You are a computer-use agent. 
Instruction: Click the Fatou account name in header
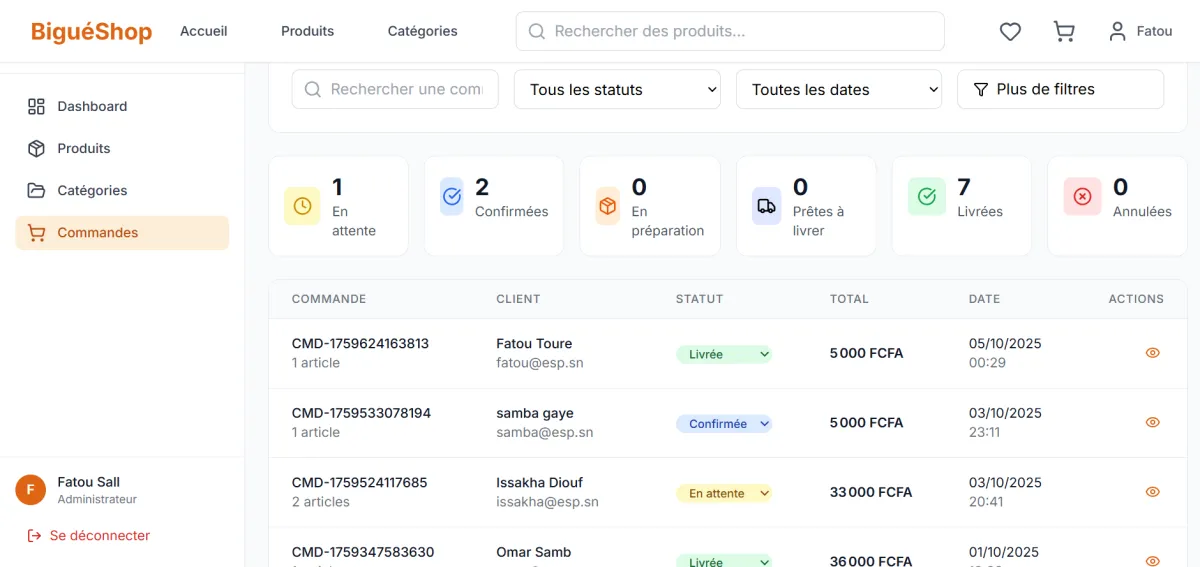pos(1154,31)
